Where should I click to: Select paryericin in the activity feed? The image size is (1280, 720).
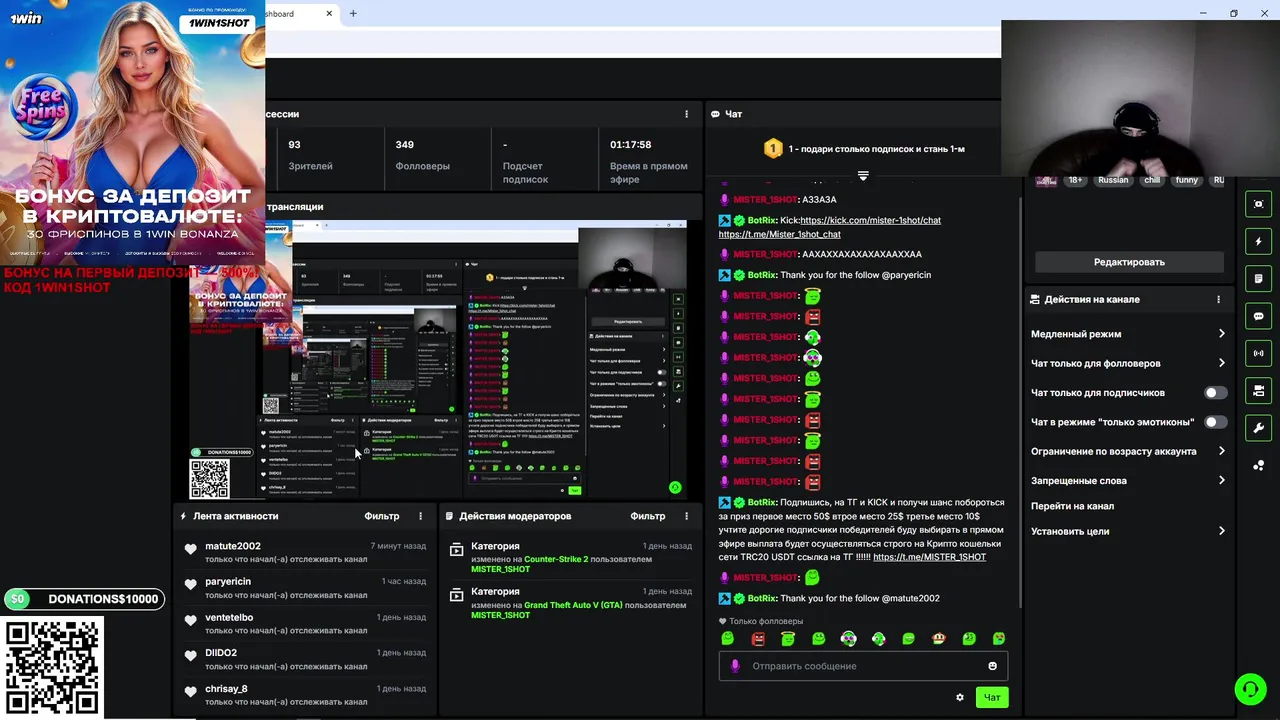click(x=228, y=582)
